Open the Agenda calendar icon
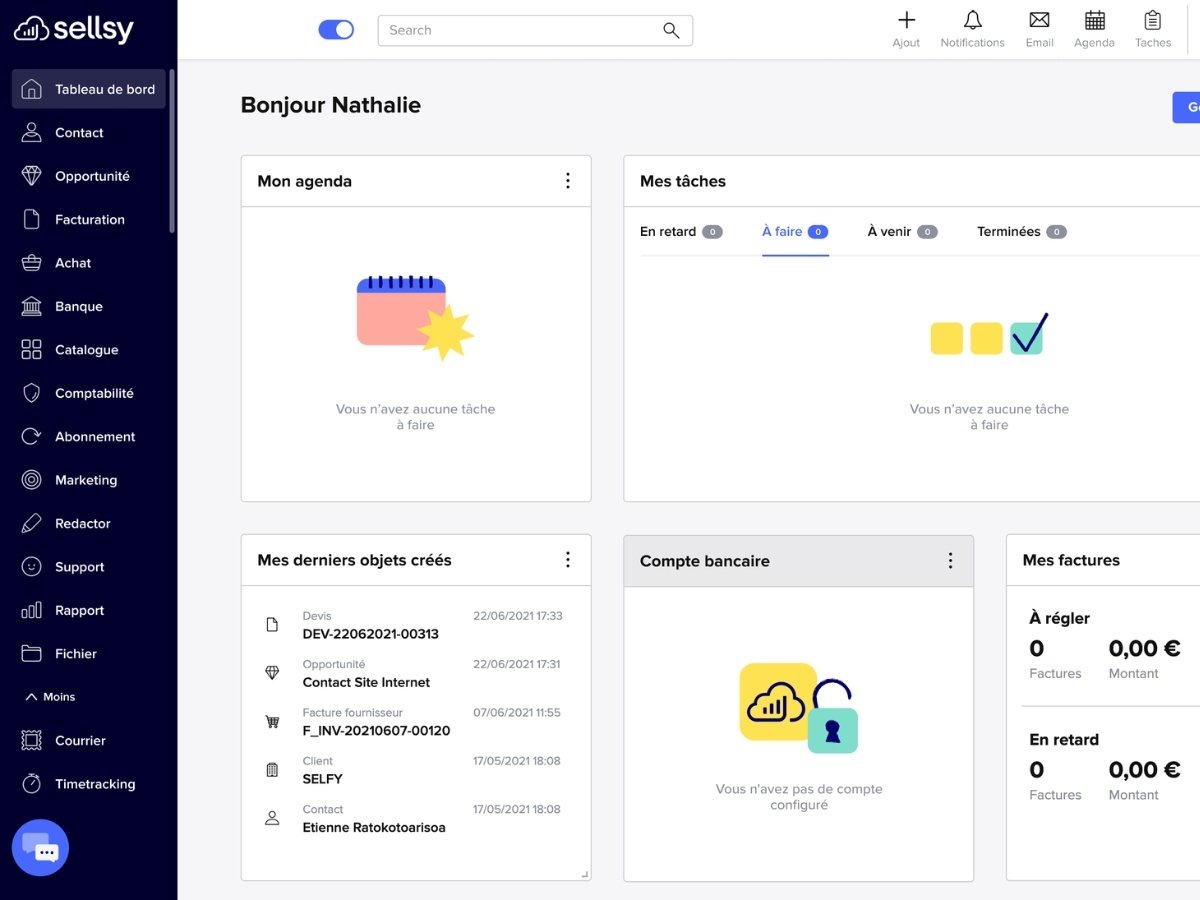 tap(1094, 20)
